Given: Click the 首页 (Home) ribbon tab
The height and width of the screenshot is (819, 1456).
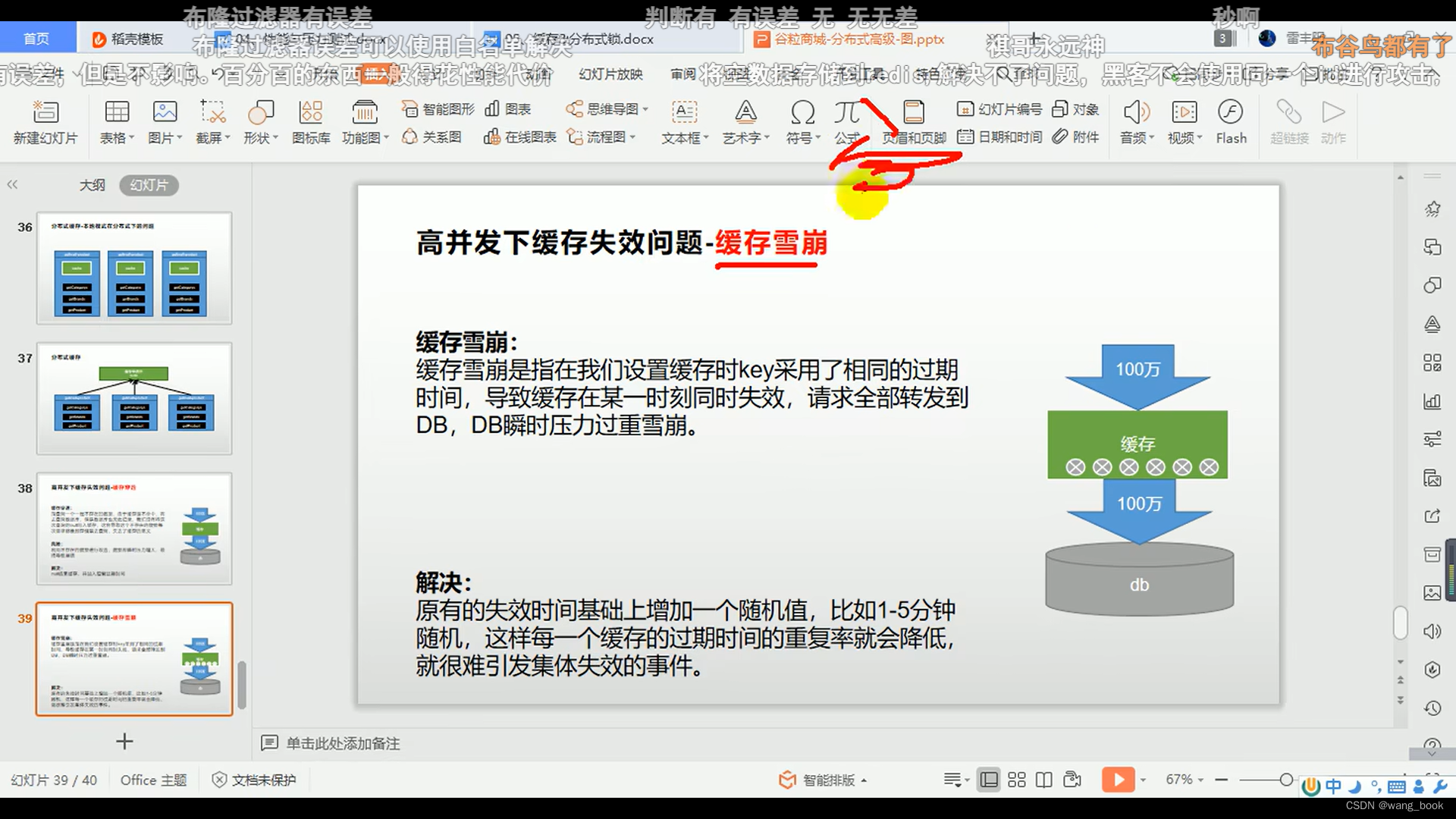Looking at the screenshot, I should [35, 38].
